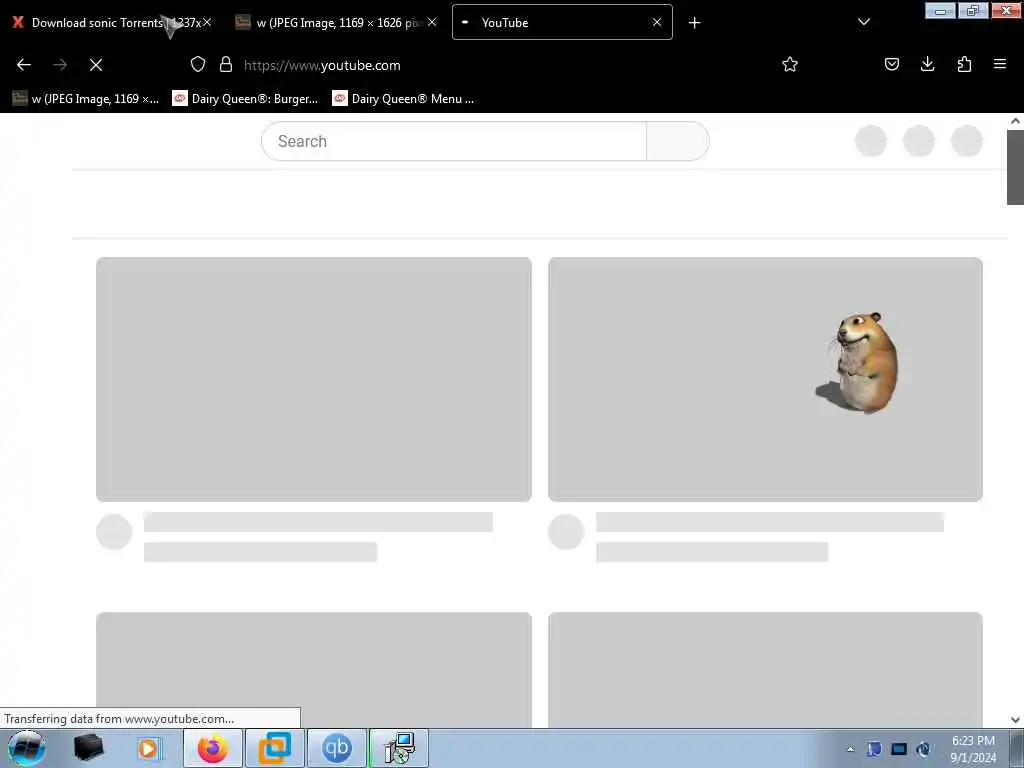Click the YouTube search submit button
The height and width of the screenshot is (768, 1024).
click(x=678, y=141)
